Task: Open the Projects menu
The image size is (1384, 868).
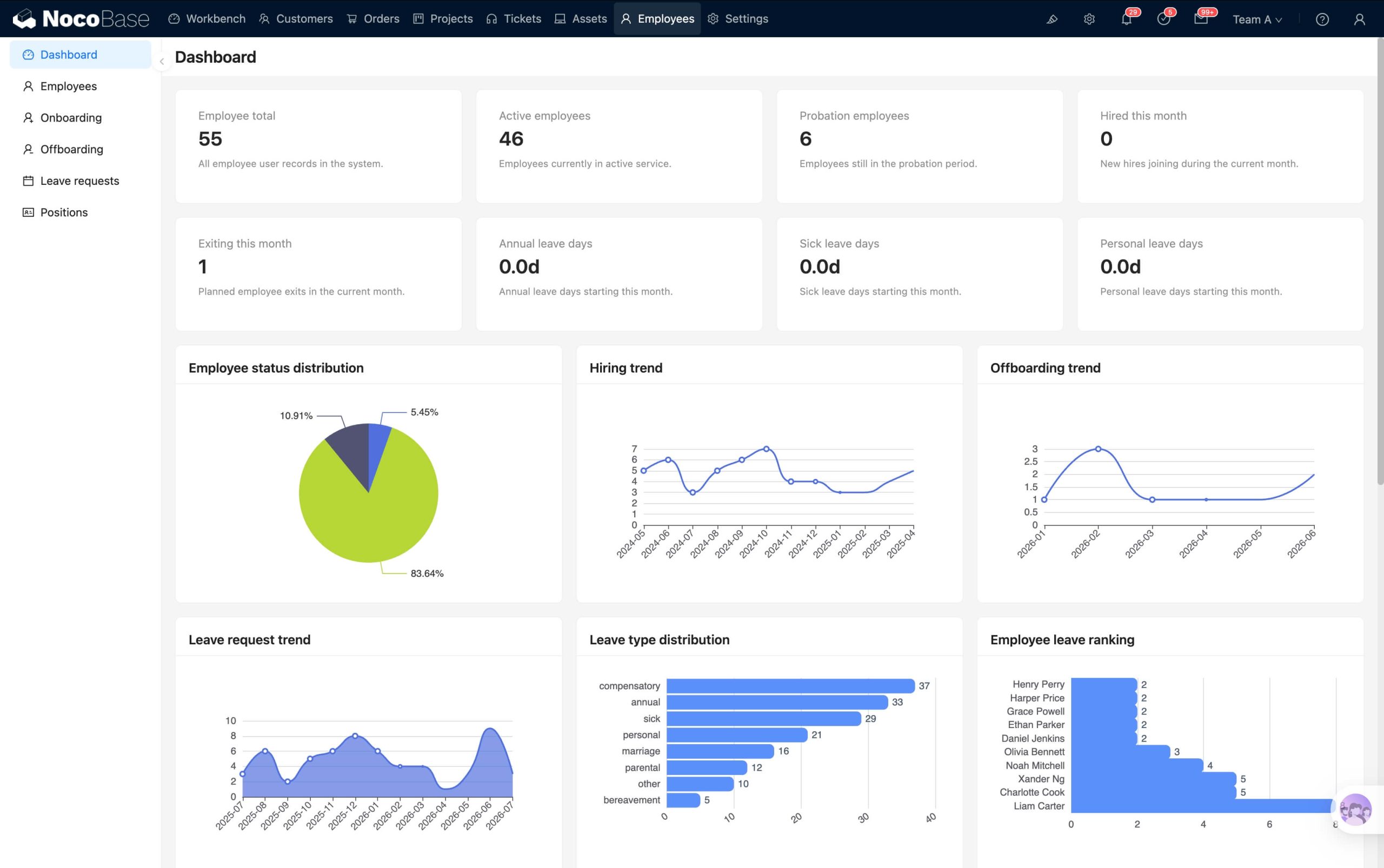Action: (x=443, y=19)
